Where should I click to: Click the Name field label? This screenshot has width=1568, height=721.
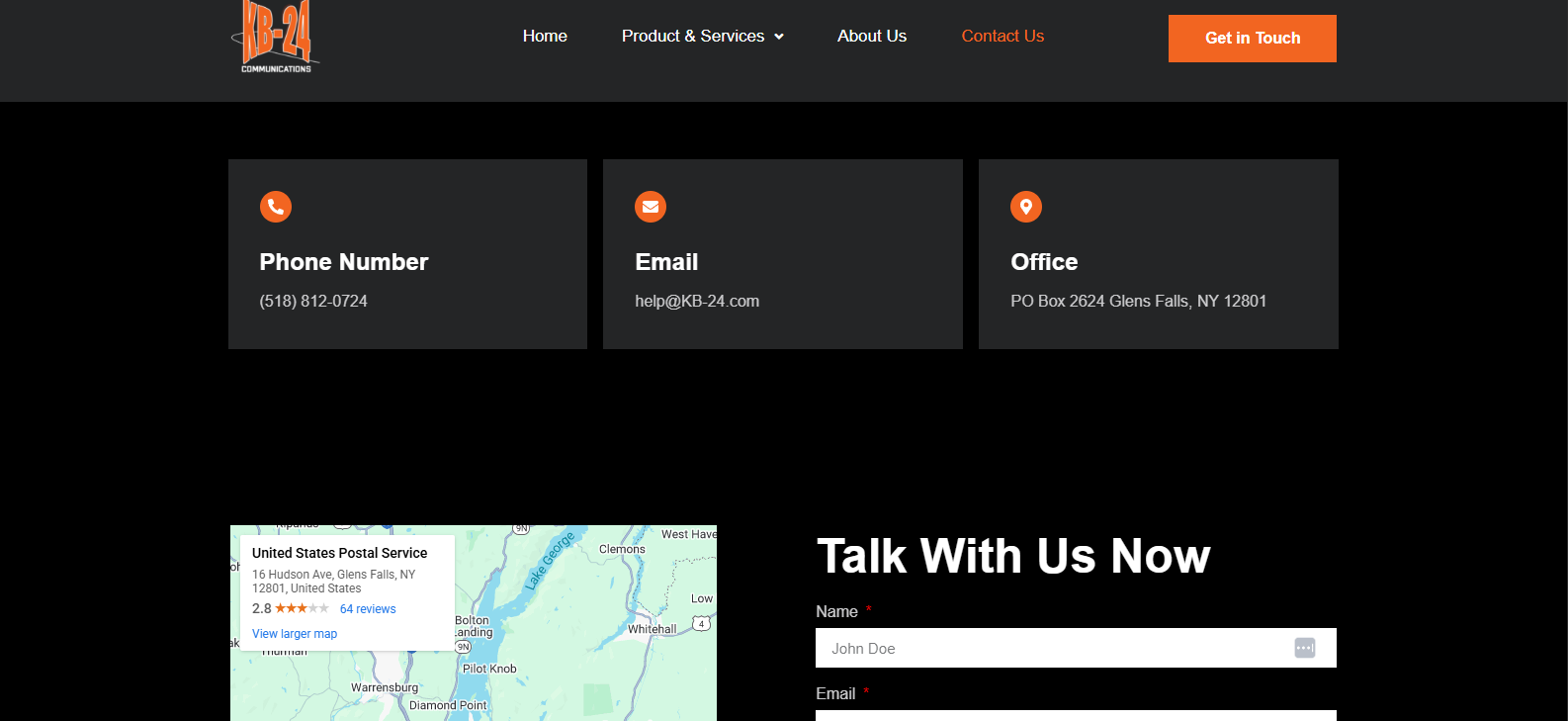pos(836,611)
